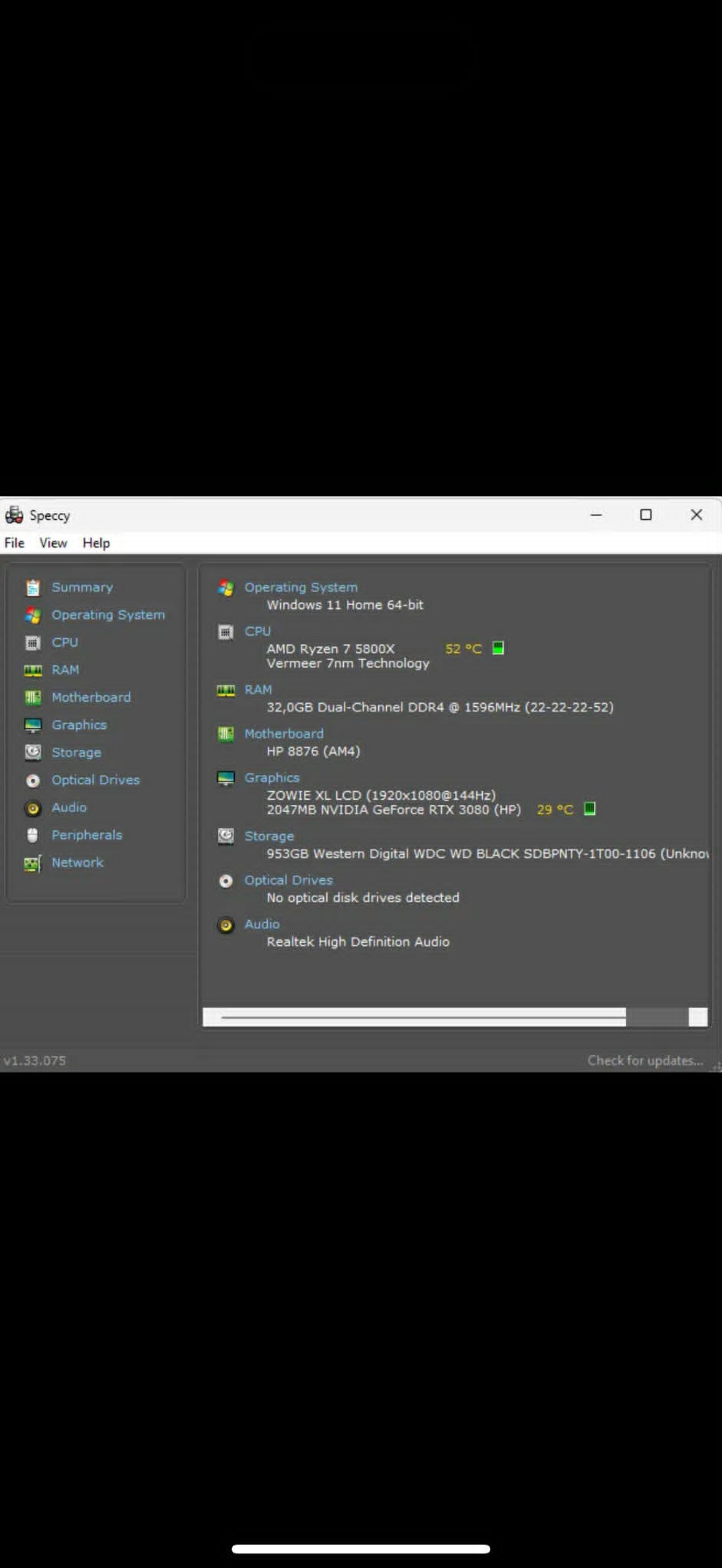Viewport: 722px width, 1568px height.
Task: Click the horizontal scrollbar thumb
Action: pos(423,1017)
